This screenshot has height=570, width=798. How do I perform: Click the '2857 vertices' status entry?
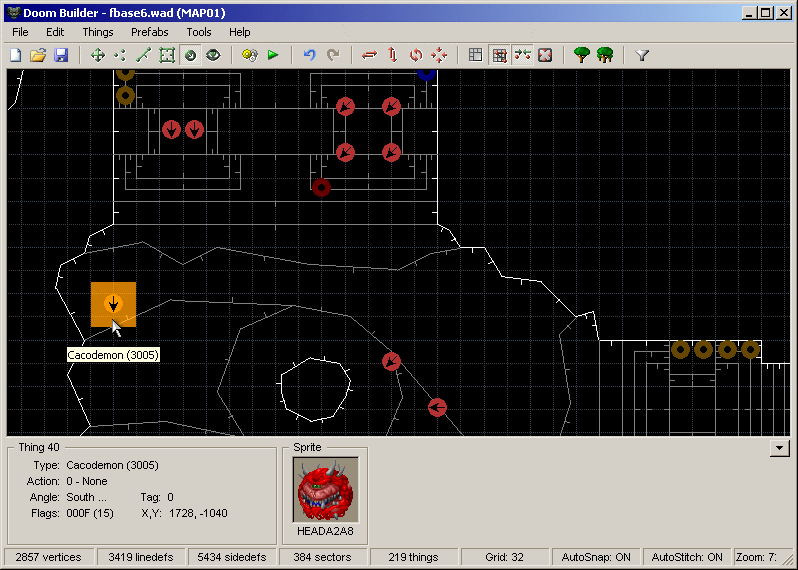[48, 557]
